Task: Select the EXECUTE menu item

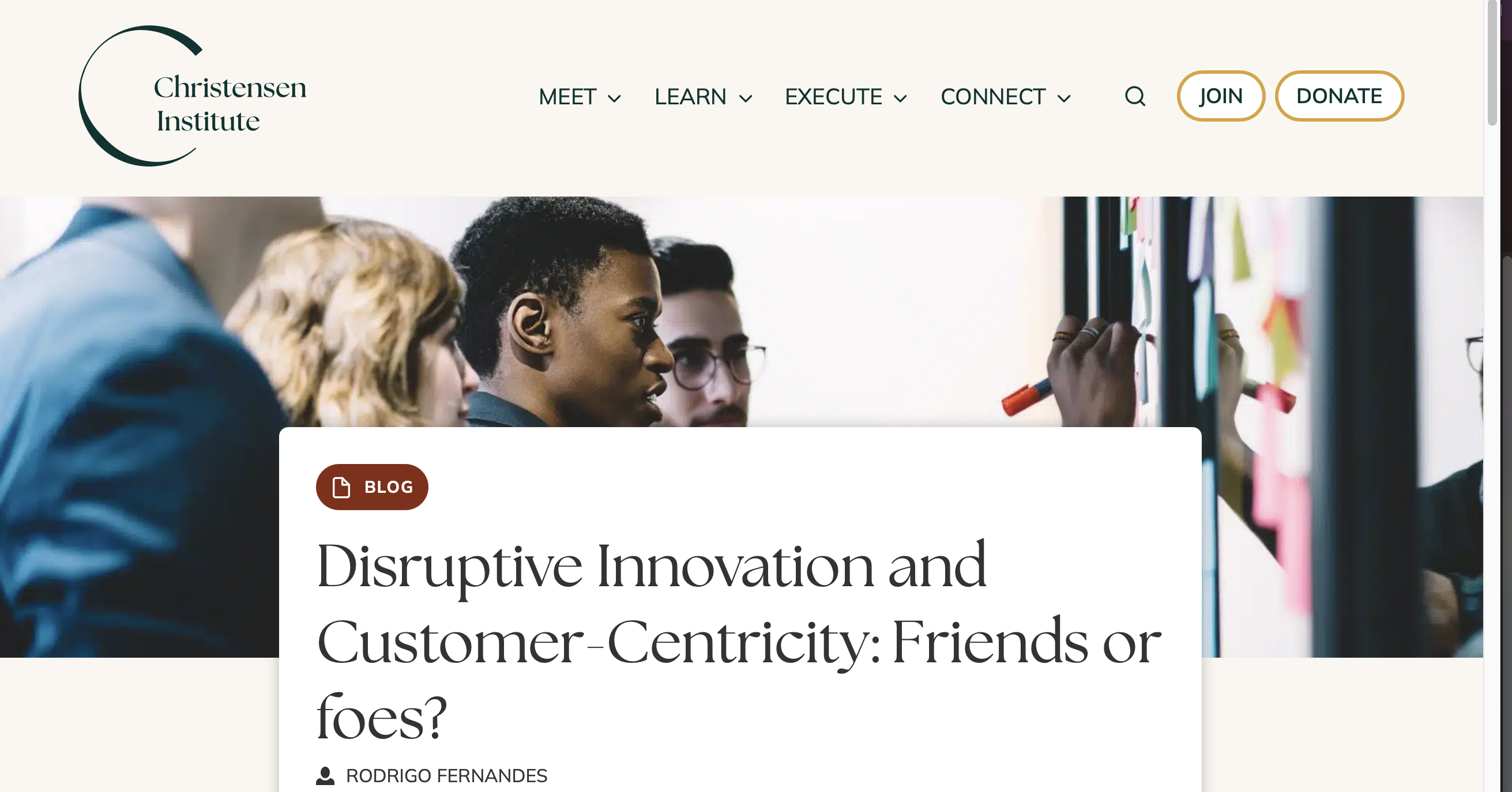Action: click(x=833, y=97)
